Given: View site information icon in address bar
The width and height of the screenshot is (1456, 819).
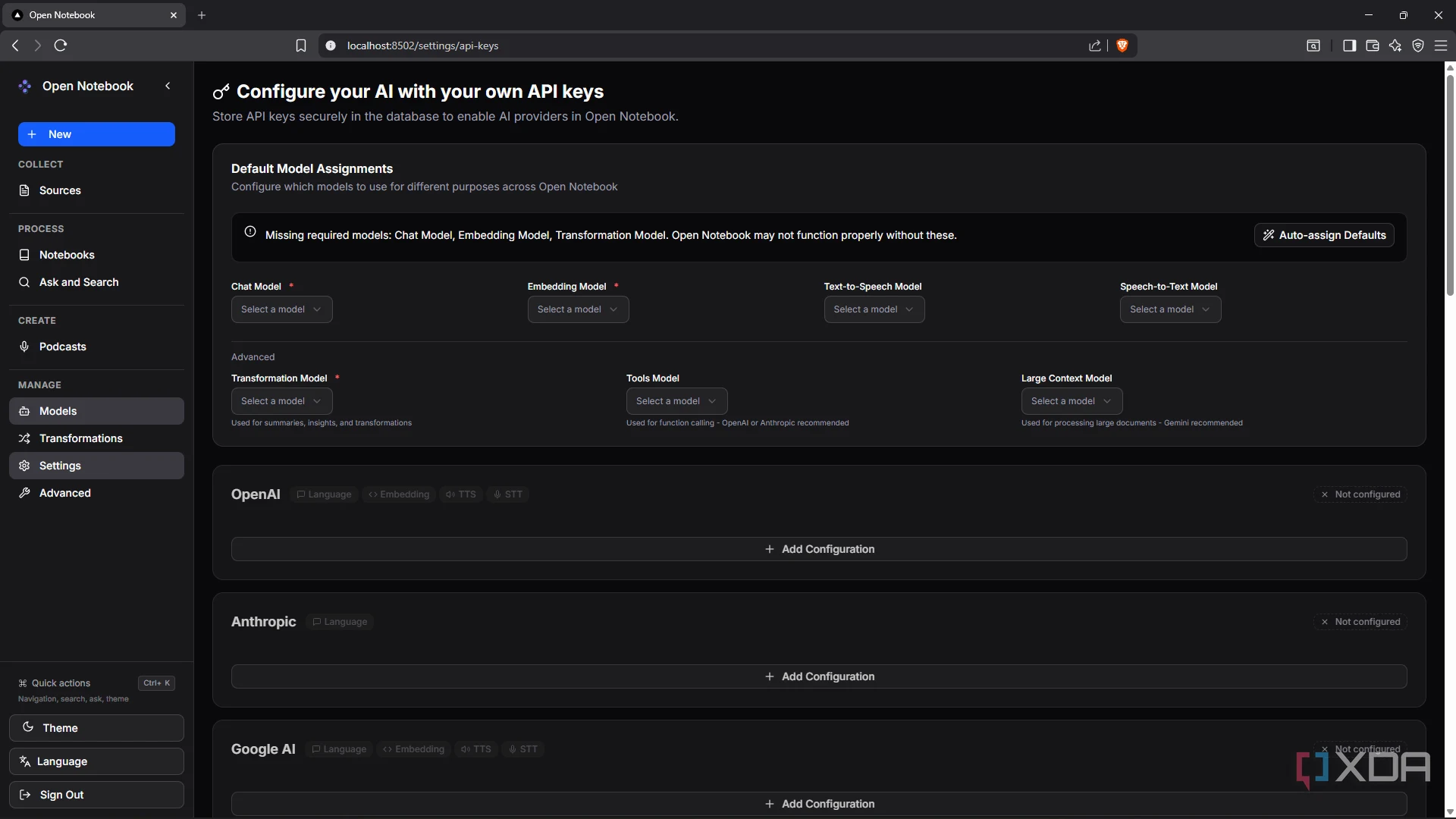Looking at the screenshot, I should [331, 45].
